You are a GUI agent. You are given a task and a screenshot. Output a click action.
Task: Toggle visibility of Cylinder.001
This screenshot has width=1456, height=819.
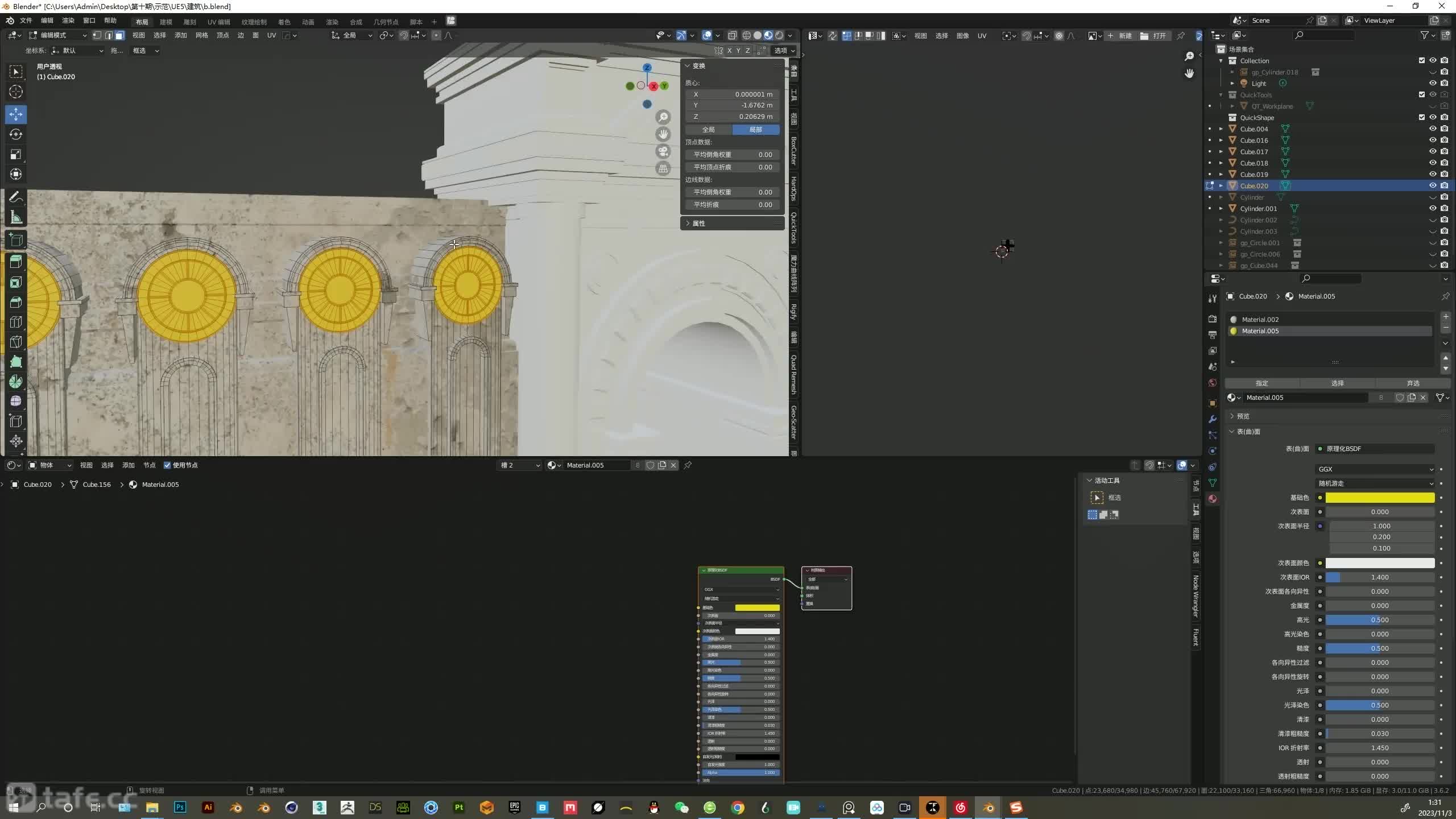pyautogui.click(x=1433, y=208)
